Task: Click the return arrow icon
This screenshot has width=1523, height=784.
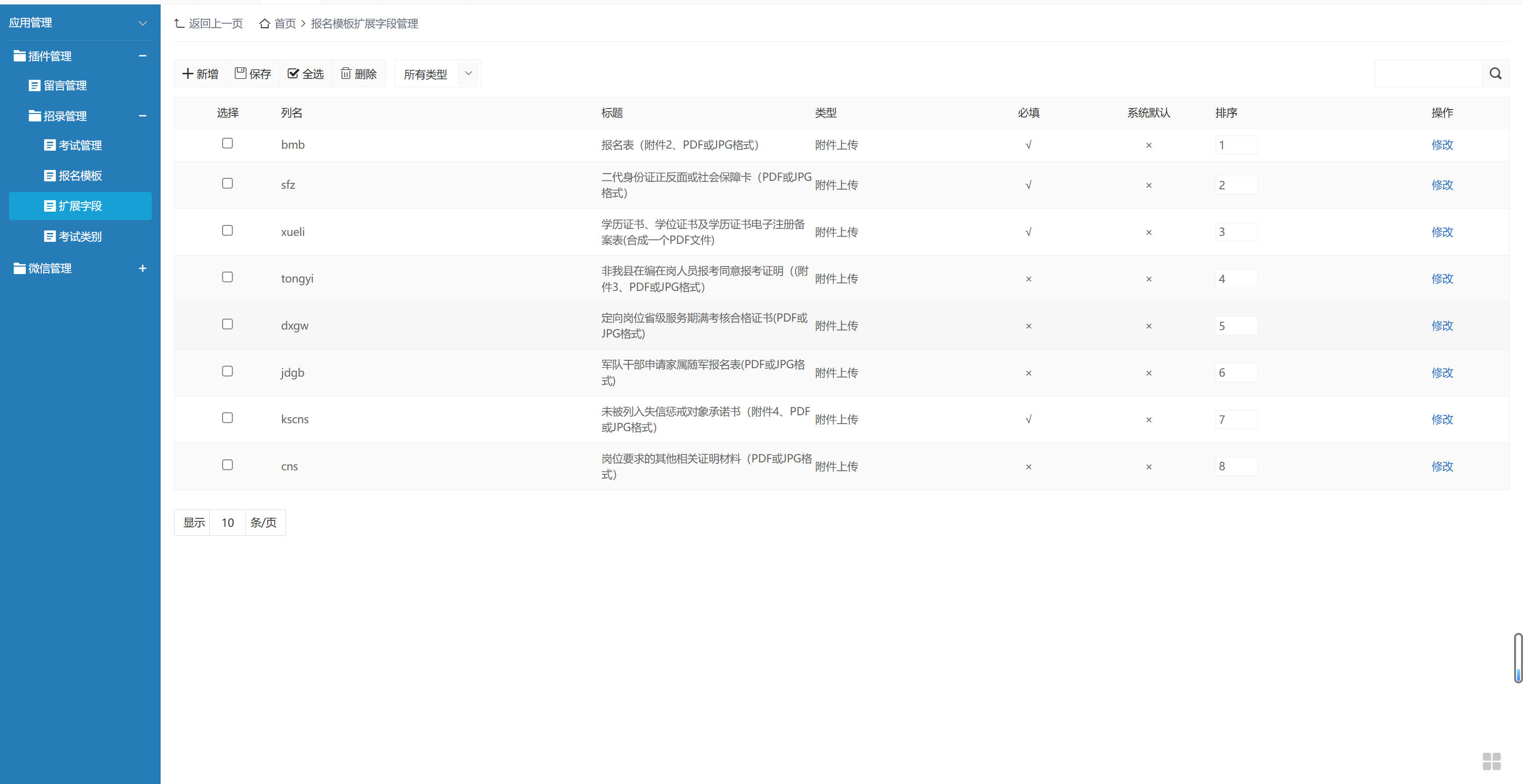Action: pyautogui.click(x=179, y=24)
